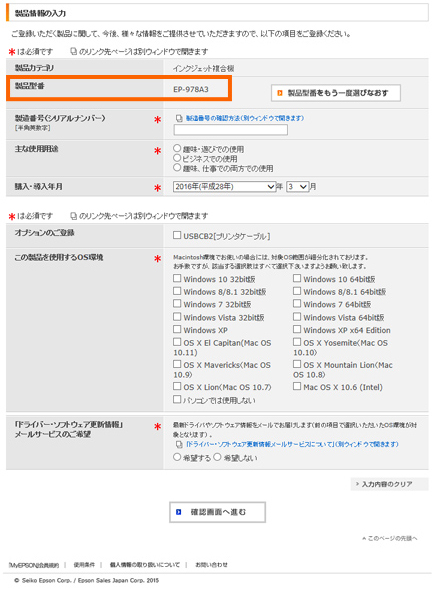Click the category text インクジェット複合機
The image size is (434, 589).
204,68
